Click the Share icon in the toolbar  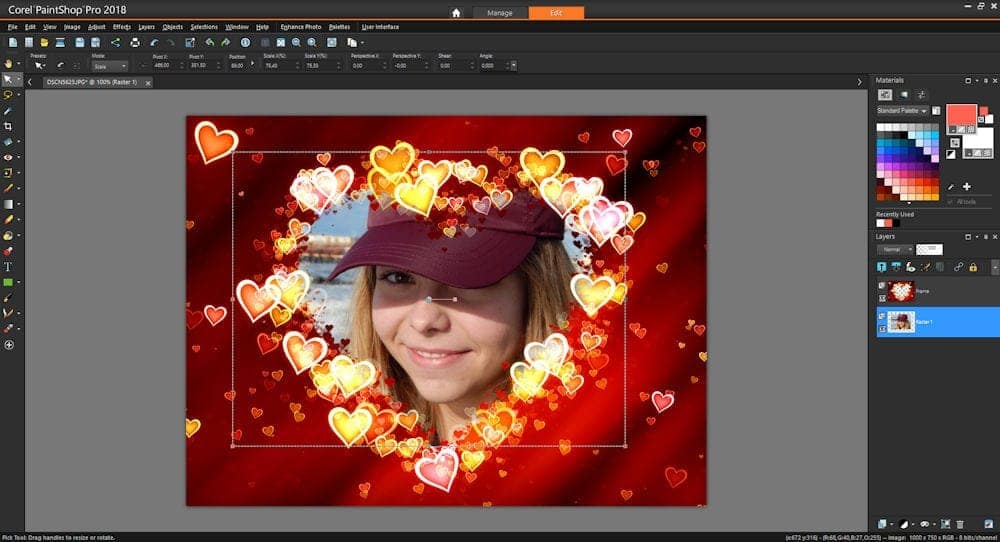[115, 43]
